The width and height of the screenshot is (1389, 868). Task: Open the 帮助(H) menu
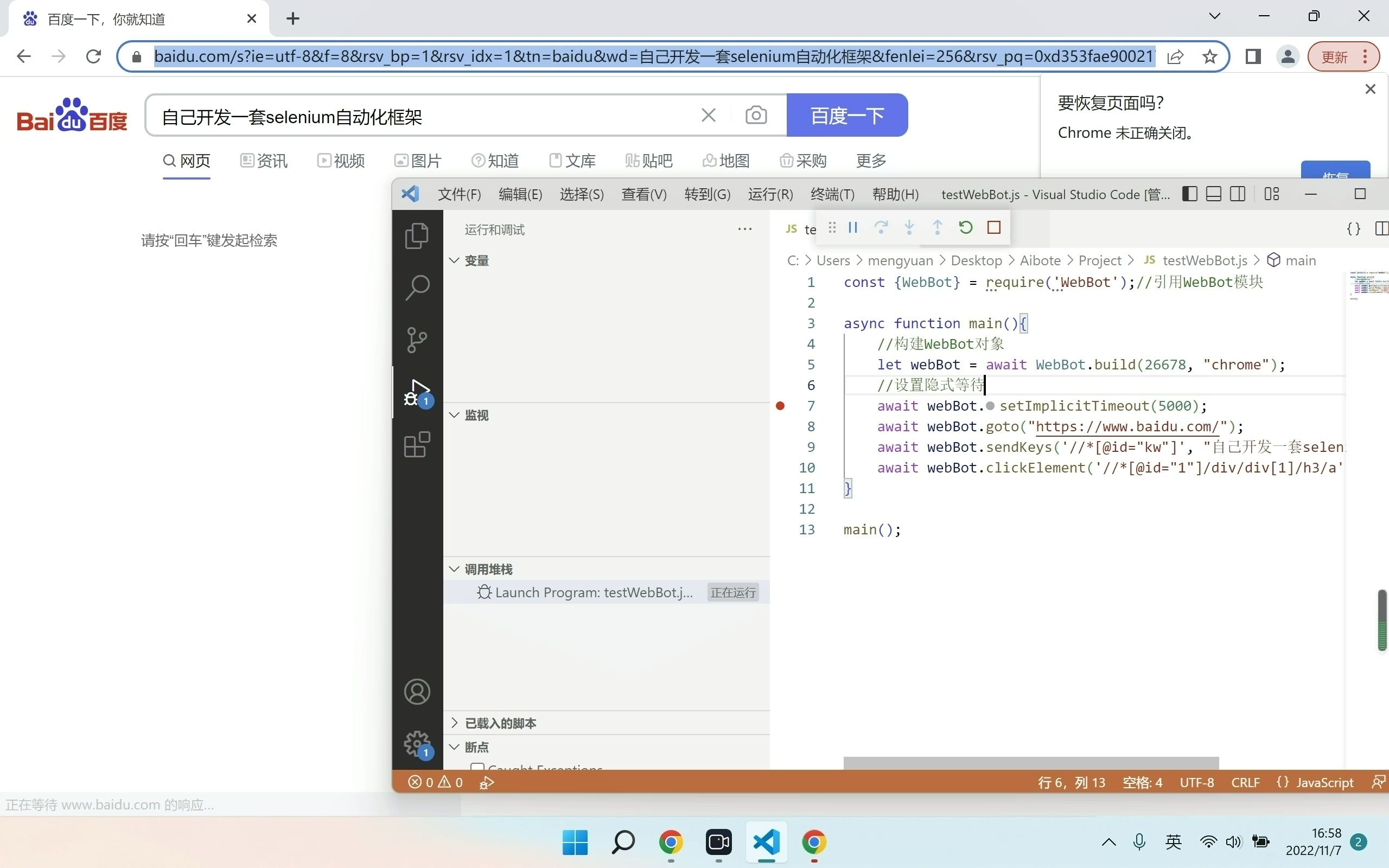coord(895,195)
